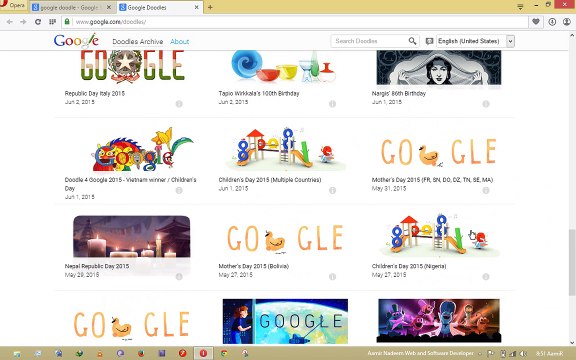576x360 pixels.
Task: Reload the current page
Action: pyautogui.click(x=38, y=22)
